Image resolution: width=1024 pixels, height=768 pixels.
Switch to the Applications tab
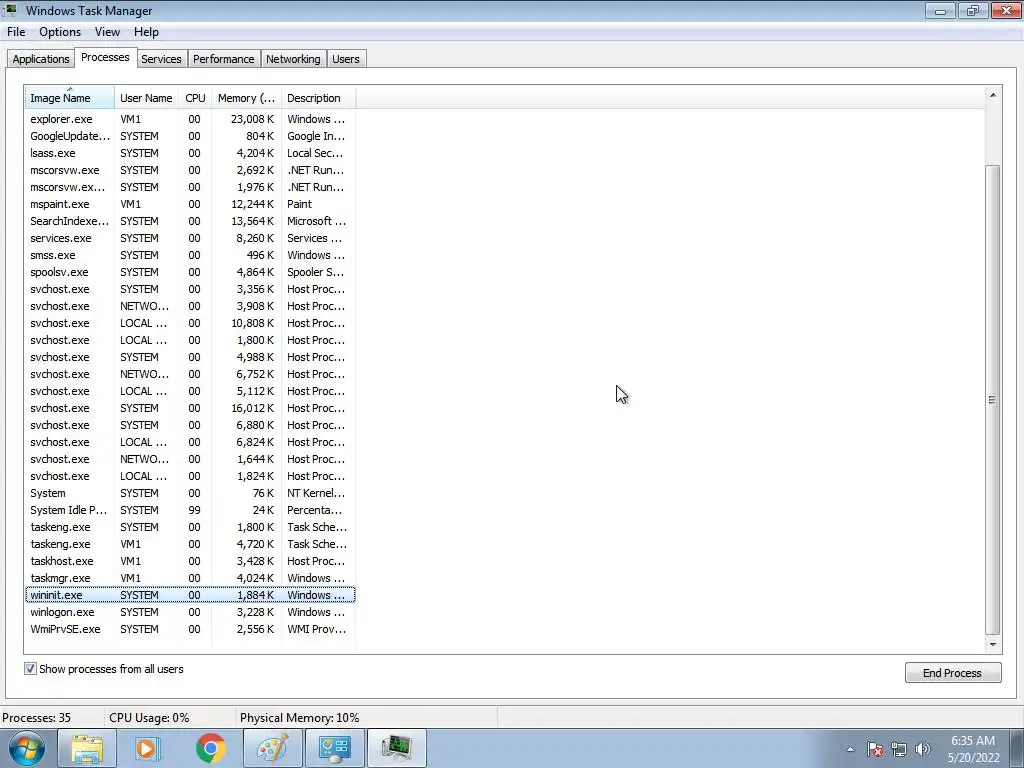pos(40,59)
